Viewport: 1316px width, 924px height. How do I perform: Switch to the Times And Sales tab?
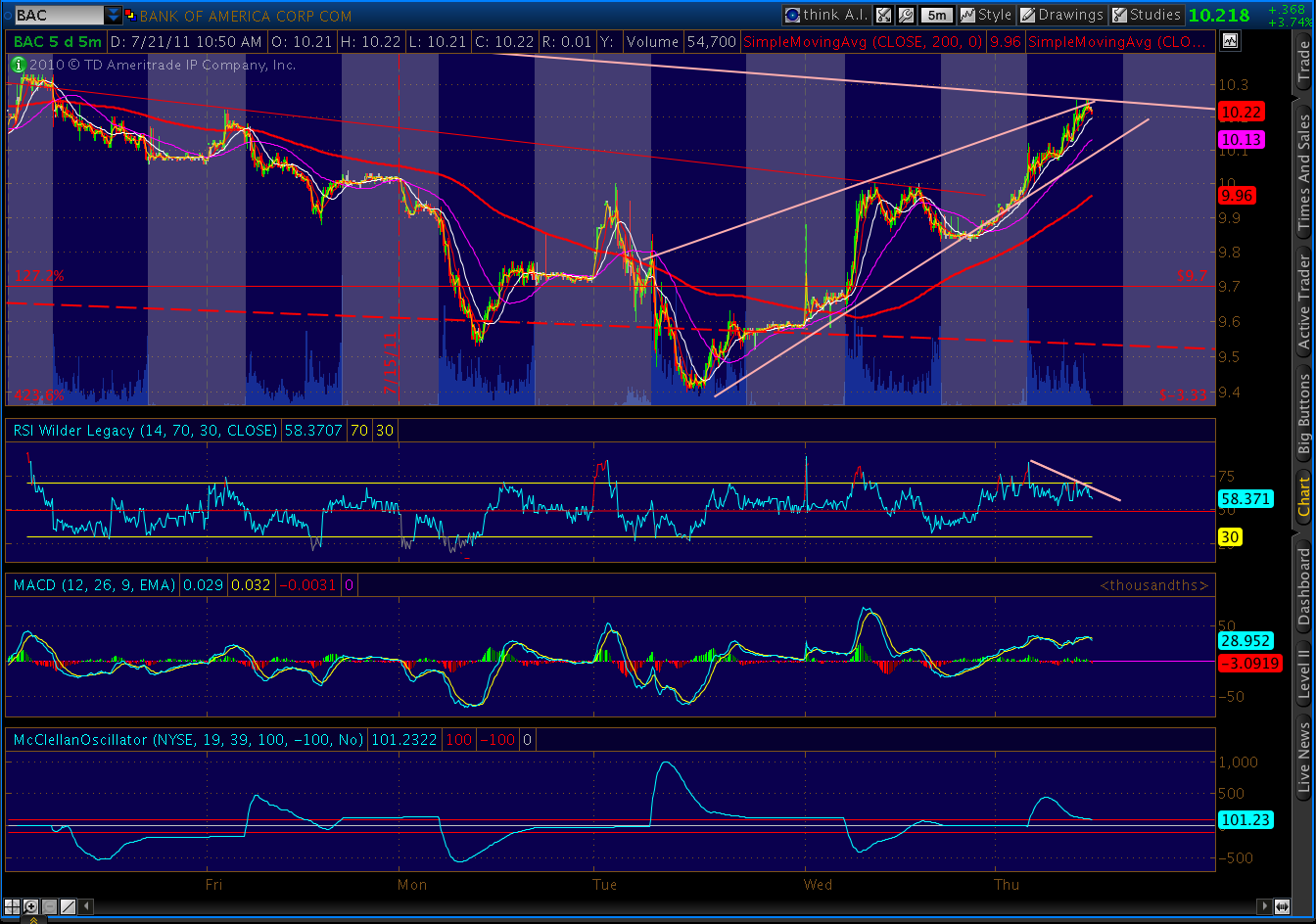1303,173
